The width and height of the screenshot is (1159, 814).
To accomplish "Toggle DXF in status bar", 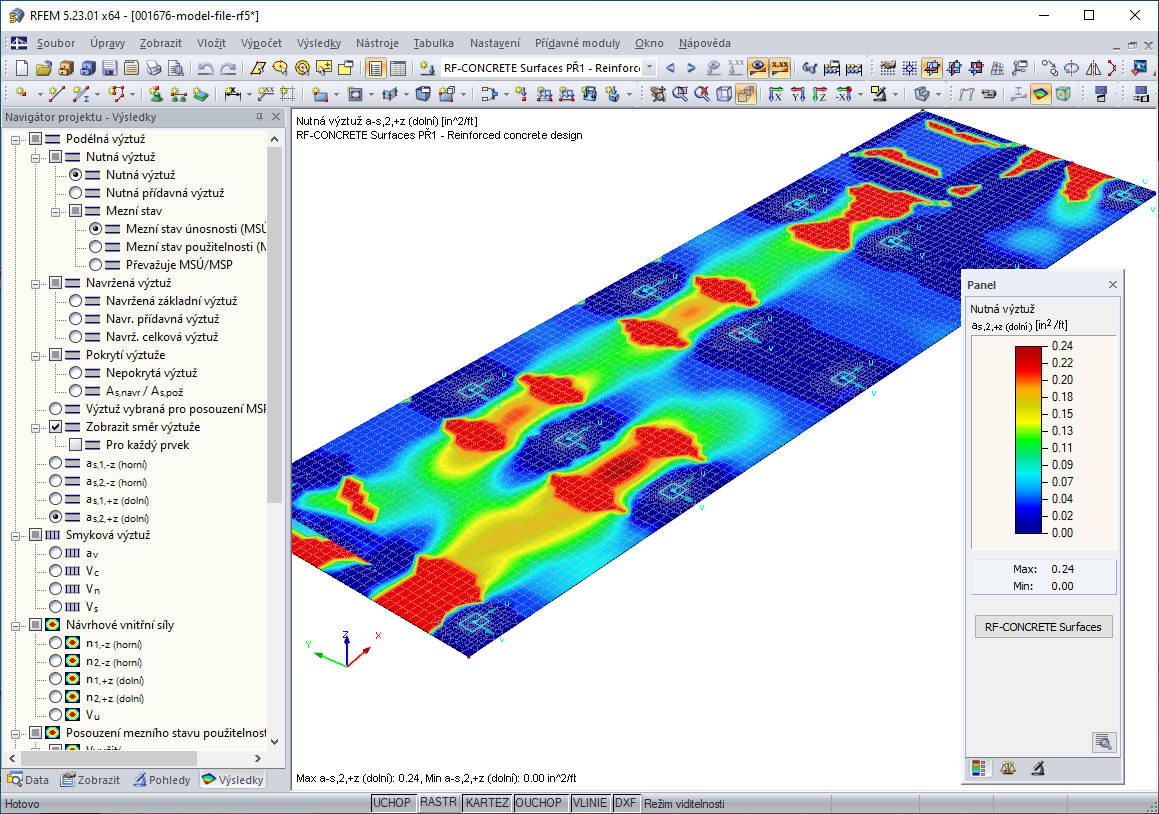I will [625, 803].
